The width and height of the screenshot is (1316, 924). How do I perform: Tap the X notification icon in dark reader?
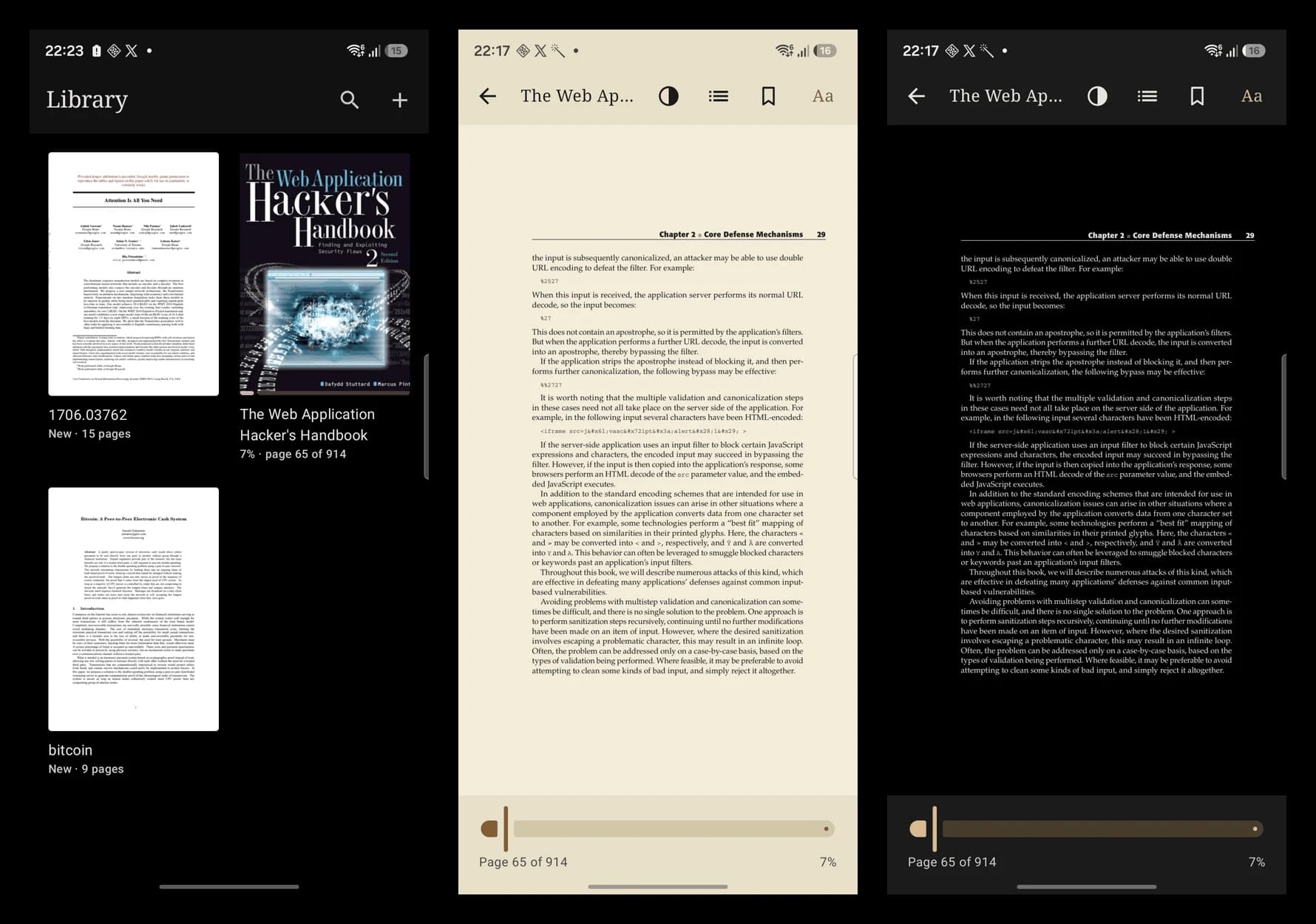click(x=969, y=51)
